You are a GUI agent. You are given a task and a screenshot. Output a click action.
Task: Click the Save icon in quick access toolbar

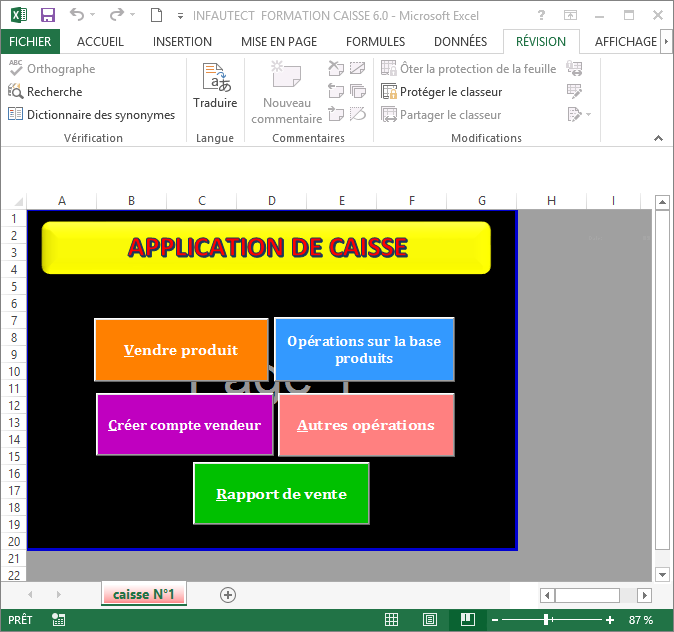coord(48,15)
